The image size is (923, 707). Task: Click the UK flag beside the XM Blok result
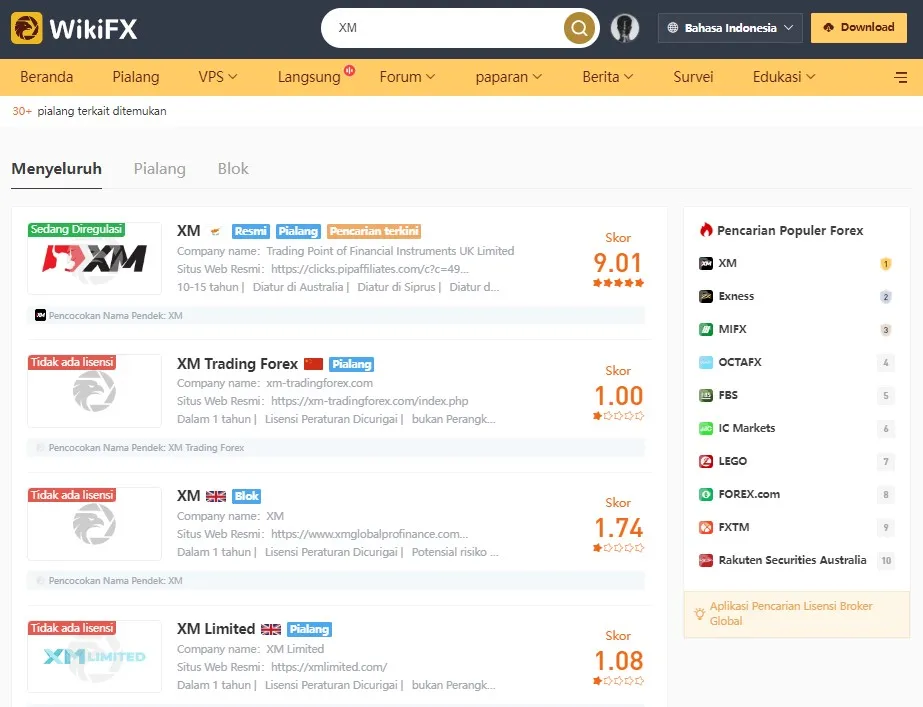(215, 496)
